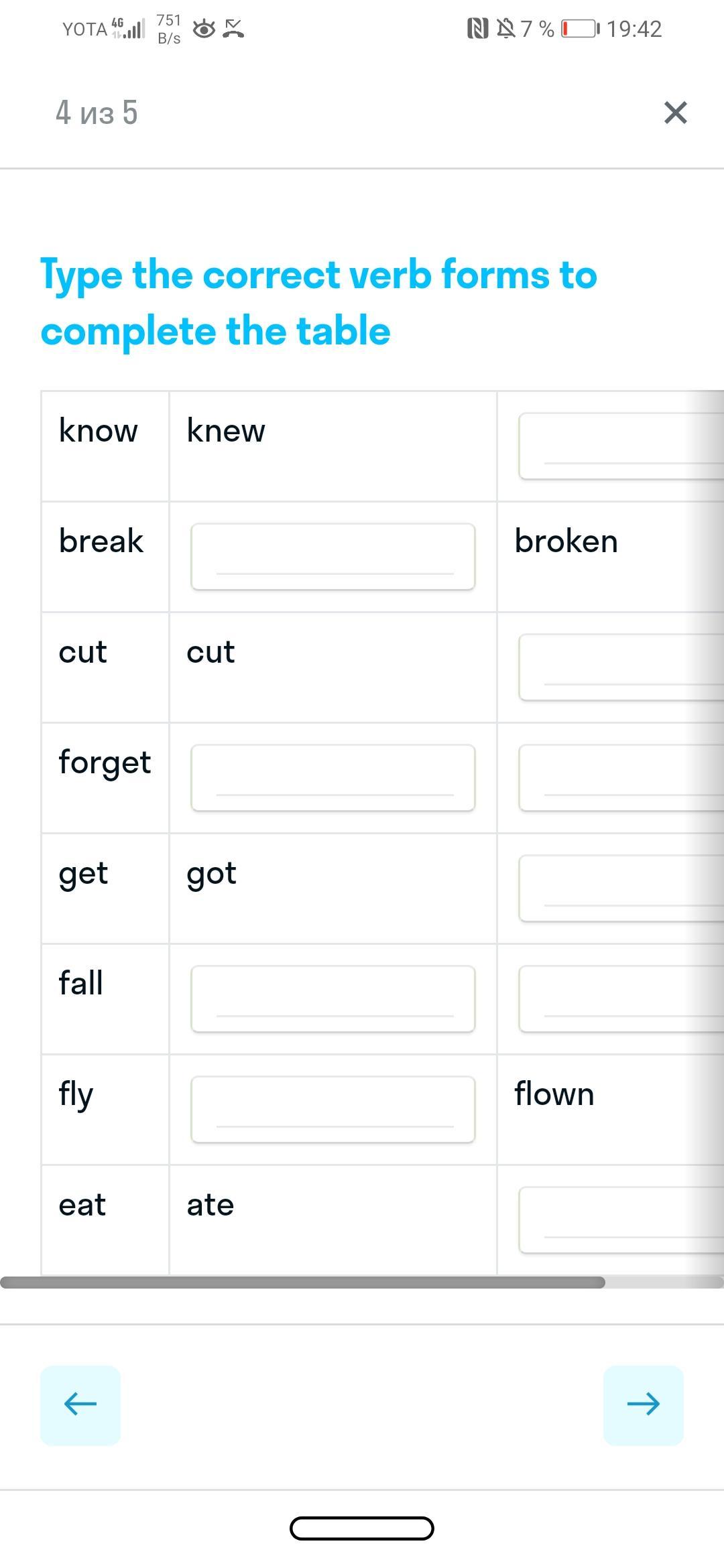724x1568 pixels.
Task: Tap the NFC status bar icon
Action: pyautogui.click(x=477, y=29)
